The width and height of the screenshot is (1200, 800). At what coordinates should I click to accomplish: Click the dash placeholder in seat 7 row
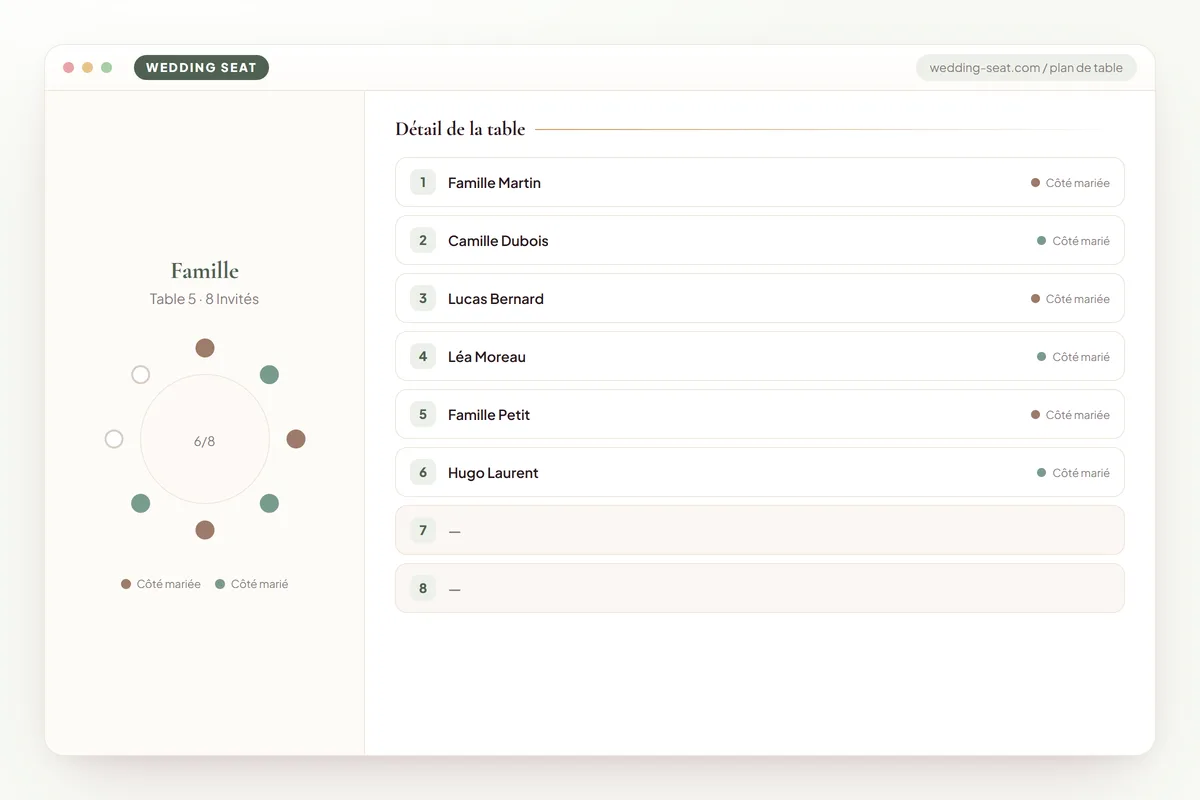[x=455, y=531]
